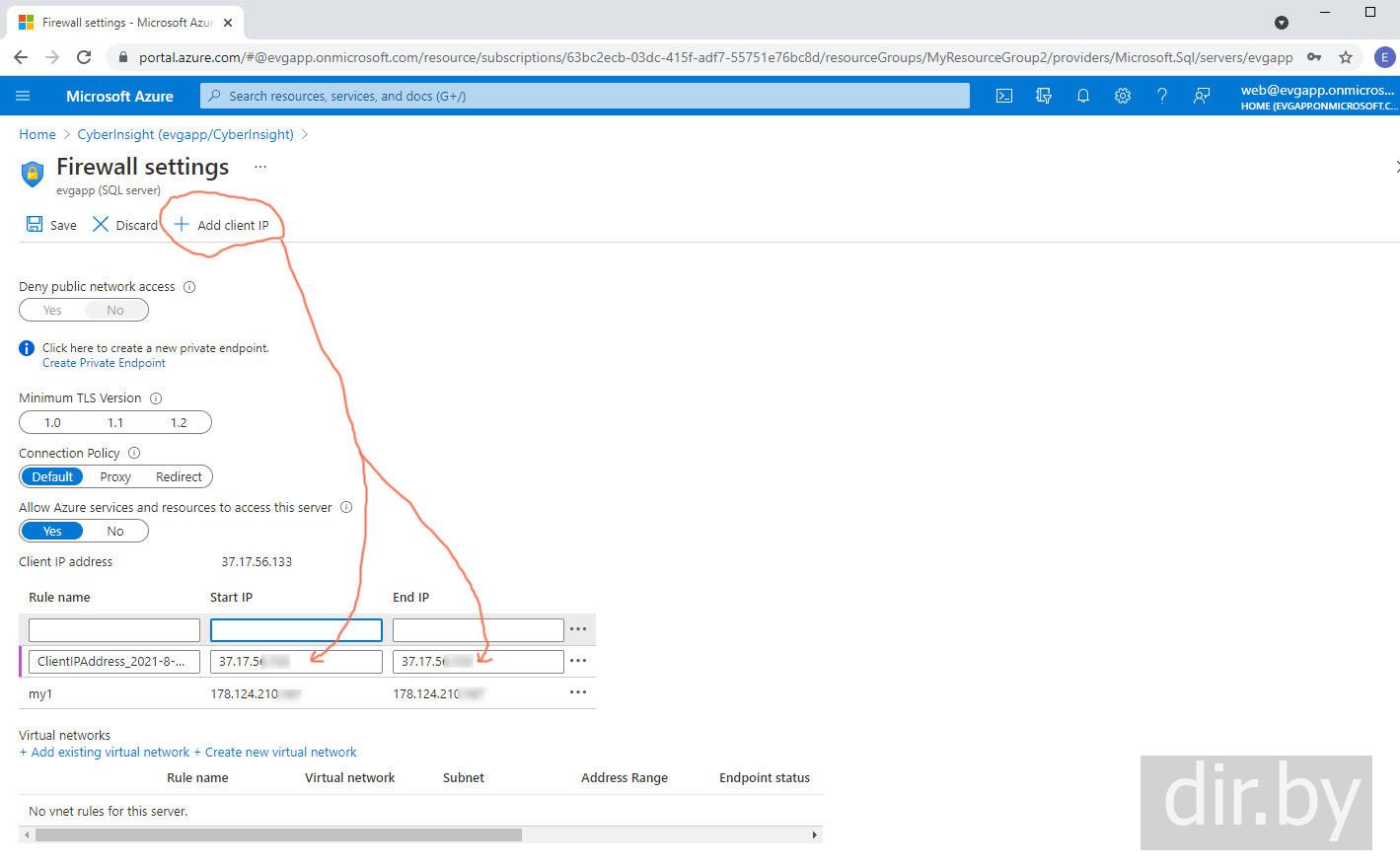Open ellipsis menu for ClientIPAddress rule row

(x=578, y=661)
